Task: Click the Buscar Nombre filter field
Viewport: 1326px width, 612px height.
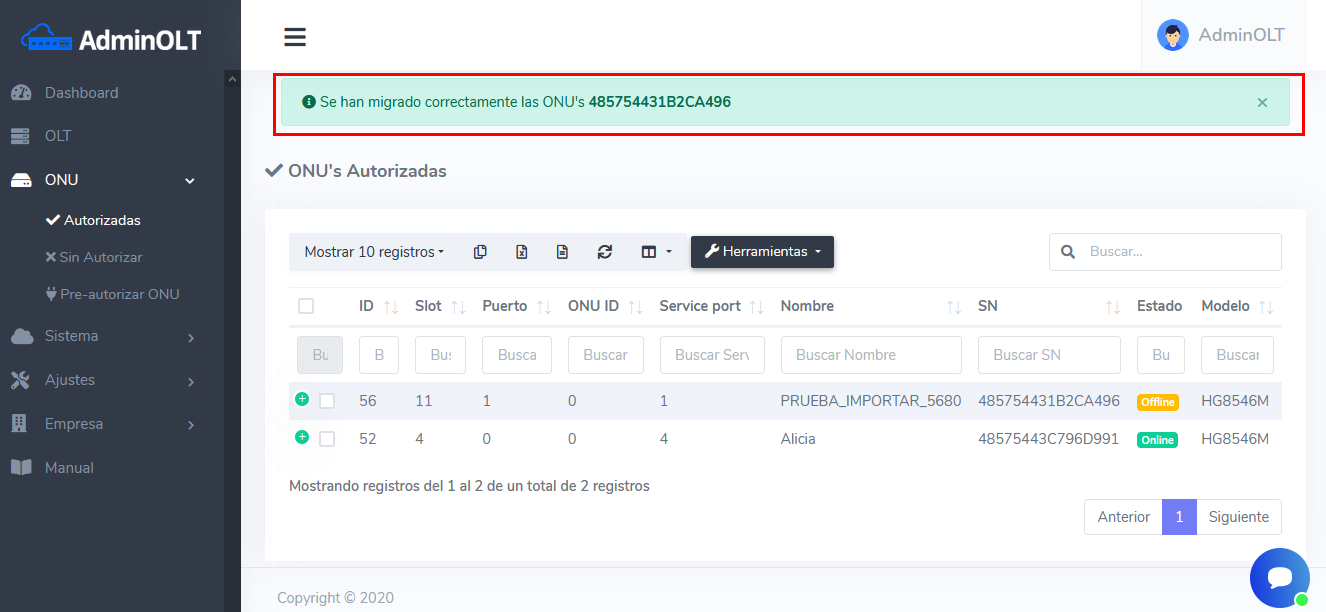Action: coord(870,355)
